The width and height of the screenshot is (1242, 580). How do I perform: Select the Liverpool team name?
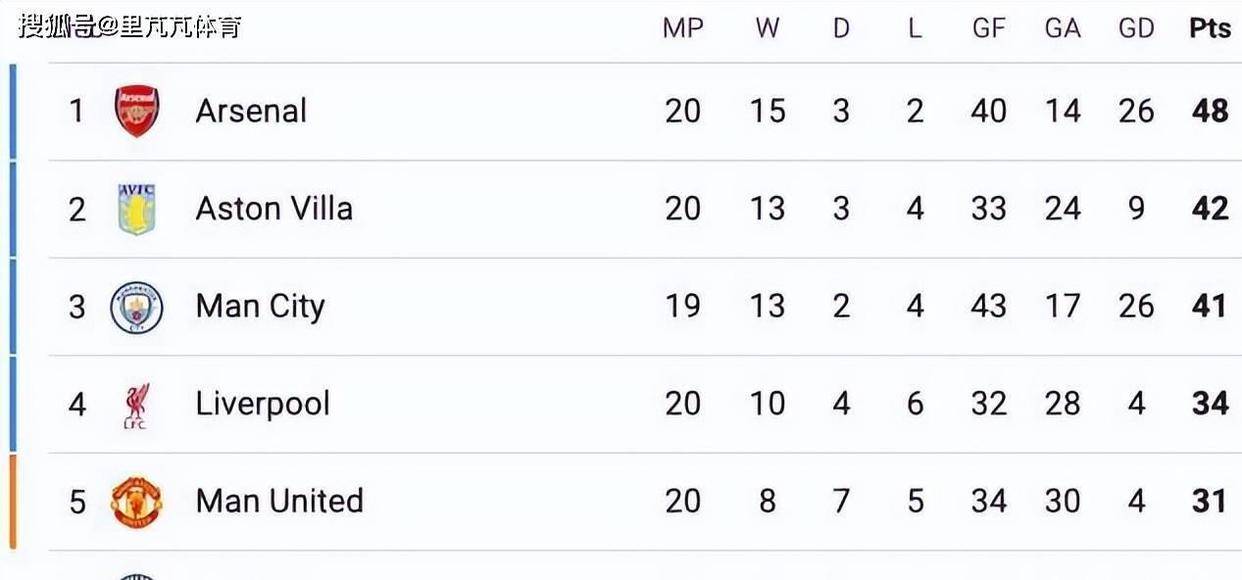(262, 404)
